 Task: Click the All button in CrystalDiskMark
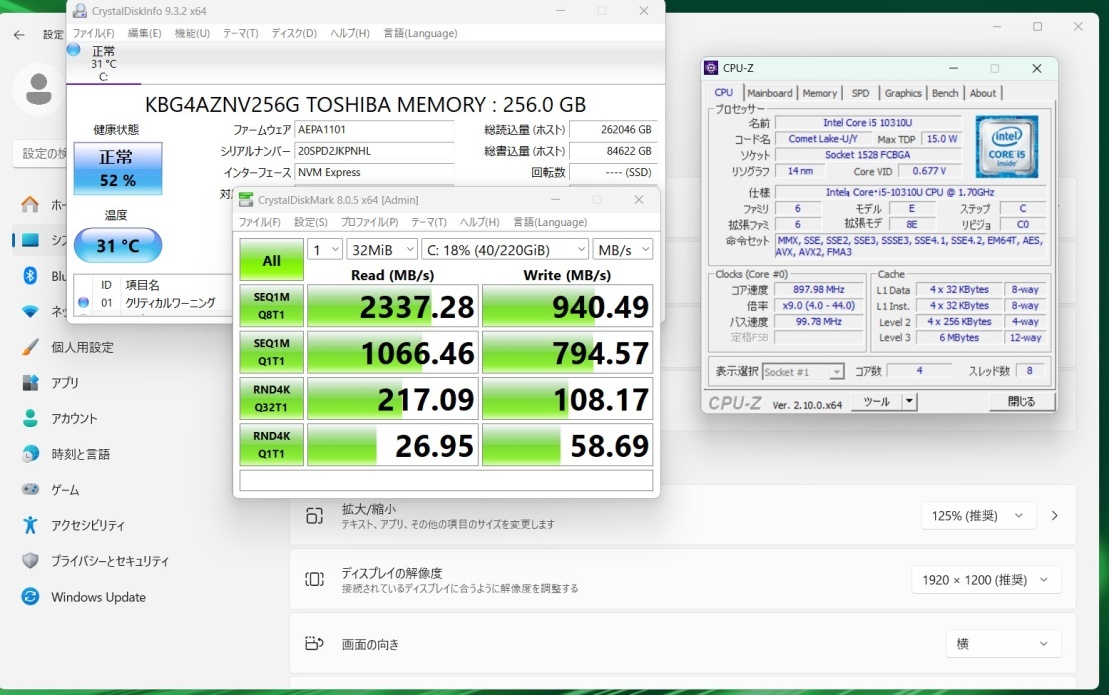(x=271, y=260)
